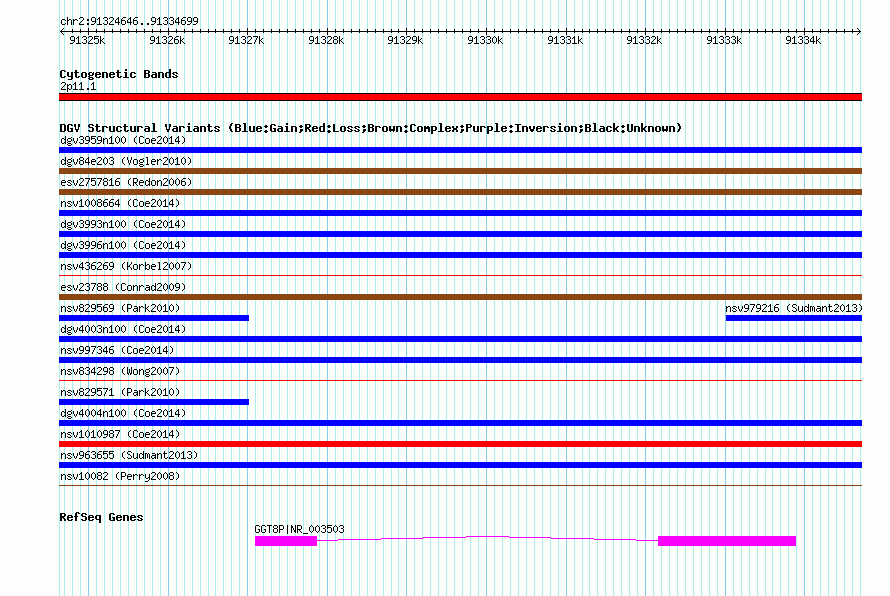Click brown bar of esv2757816

click(x=460, y=192)
